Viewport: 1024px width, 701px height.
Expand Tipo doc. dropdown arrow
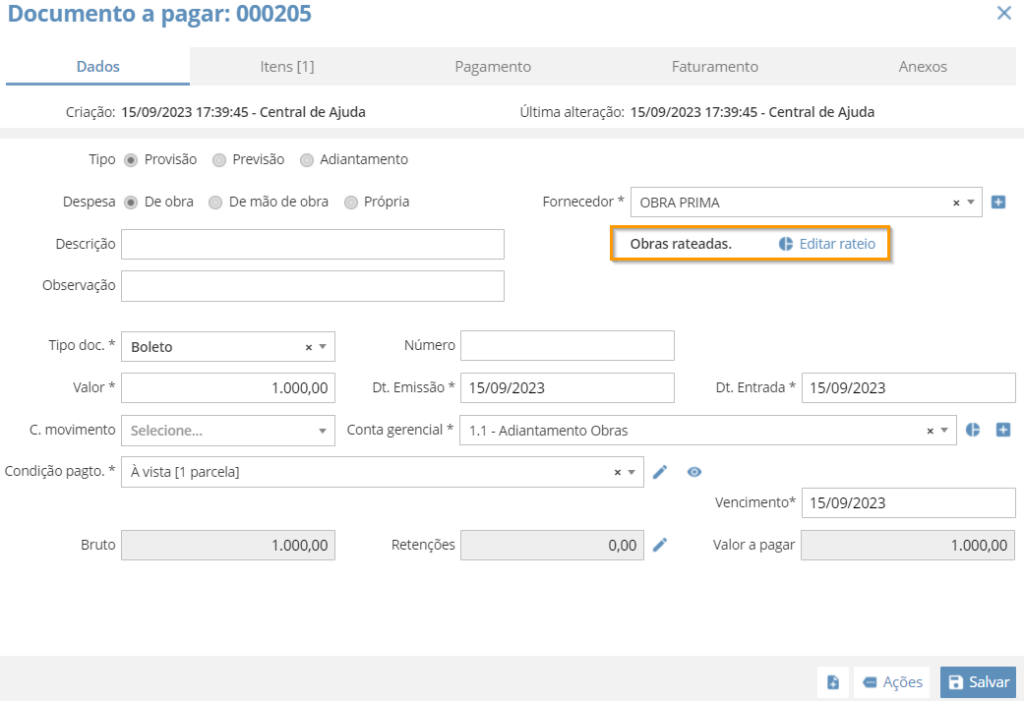coord(323,347)
